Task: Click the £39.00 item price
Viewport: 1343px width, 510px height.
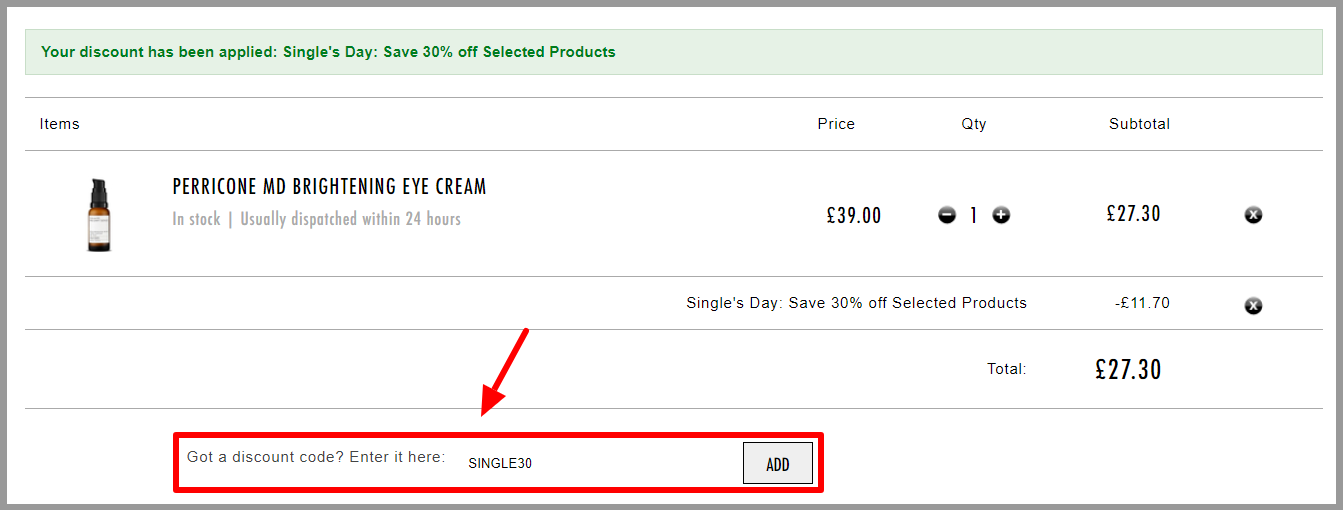Action: coord(854,215)
